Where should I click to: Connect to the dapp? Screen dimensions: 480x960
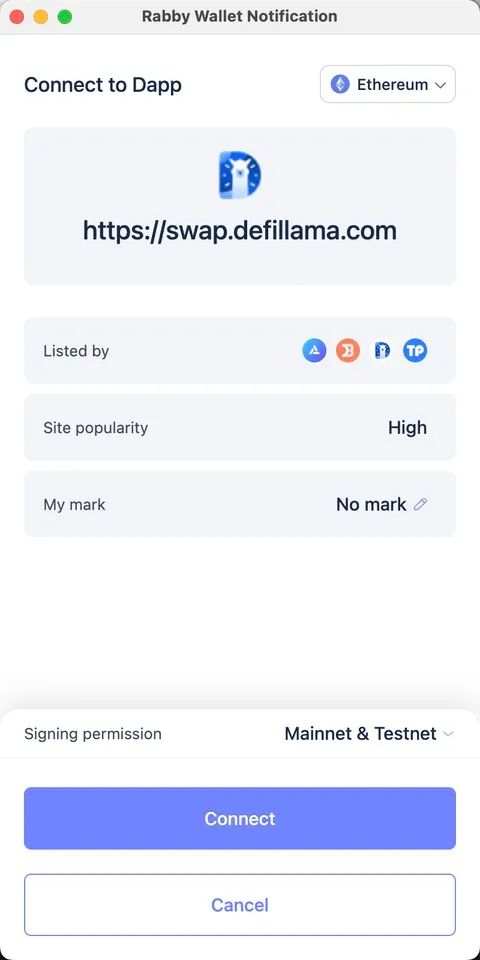click(240, 819)
